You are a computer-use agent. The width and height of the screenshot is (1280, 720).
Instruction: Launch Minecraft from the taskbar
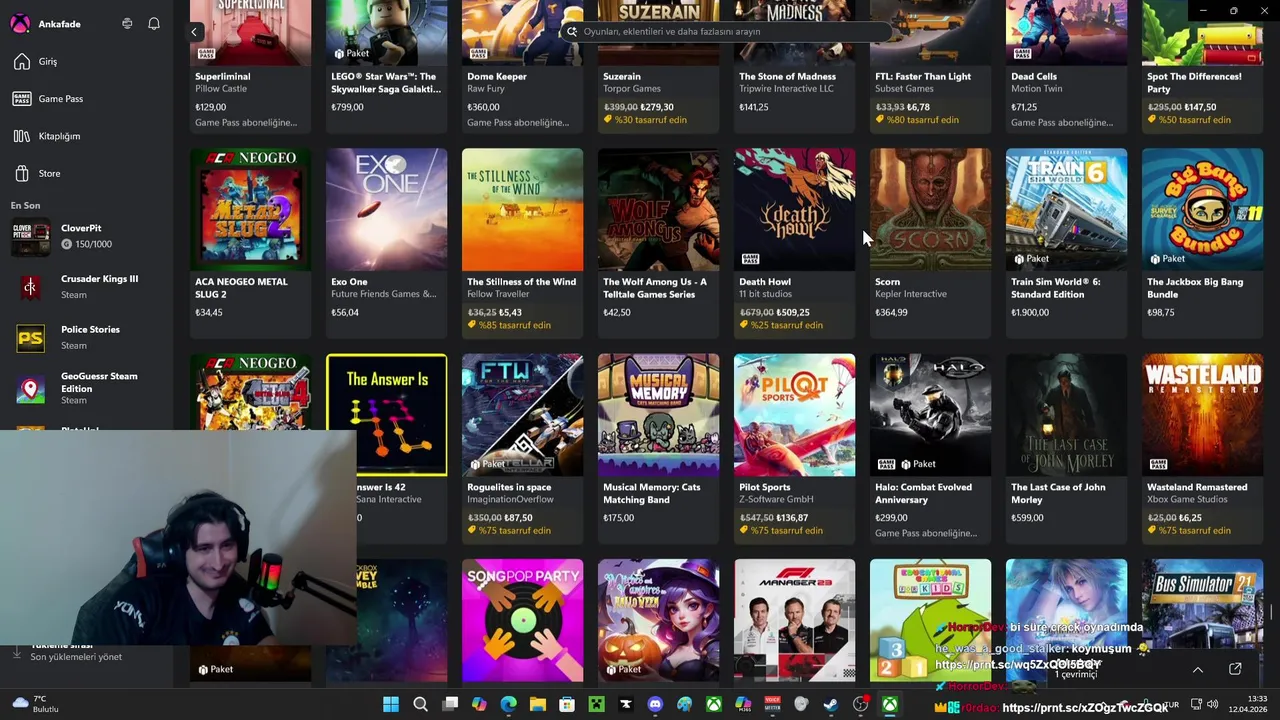[x=596, y=704]
